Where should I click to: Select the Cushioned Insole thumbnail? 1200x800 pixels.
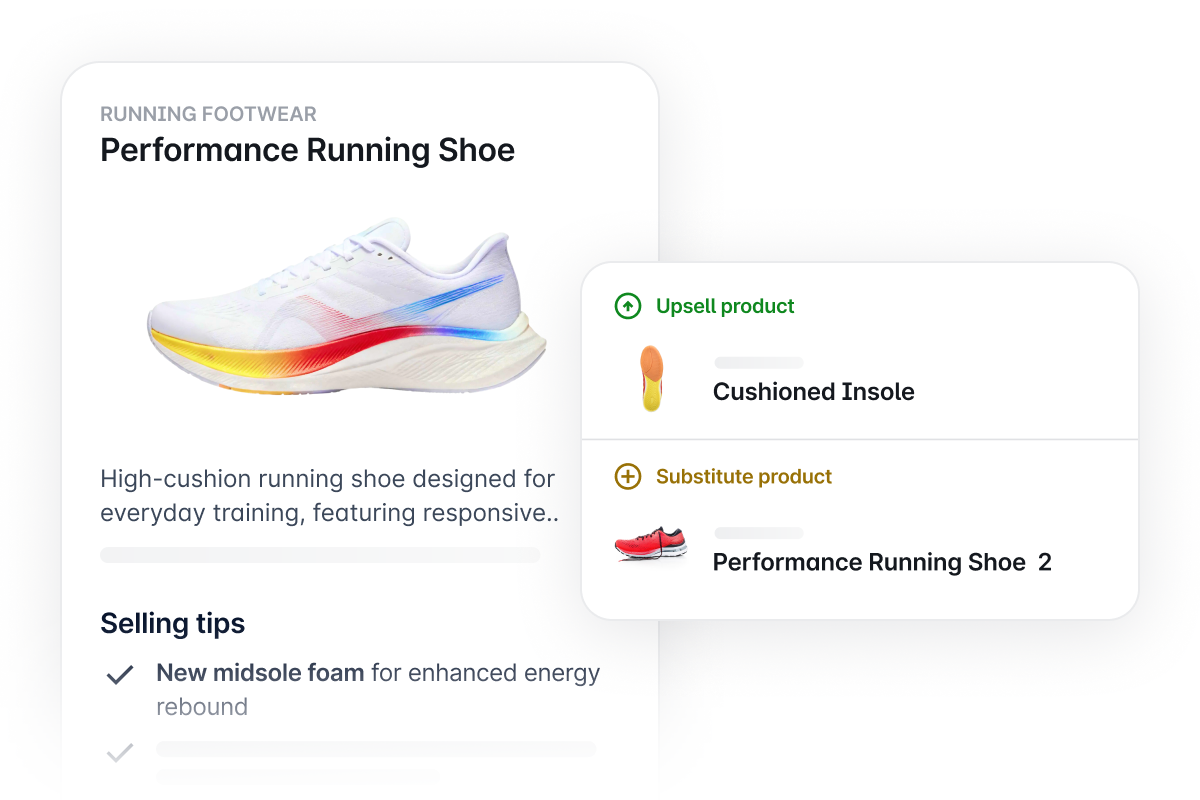tap(651, 379)
